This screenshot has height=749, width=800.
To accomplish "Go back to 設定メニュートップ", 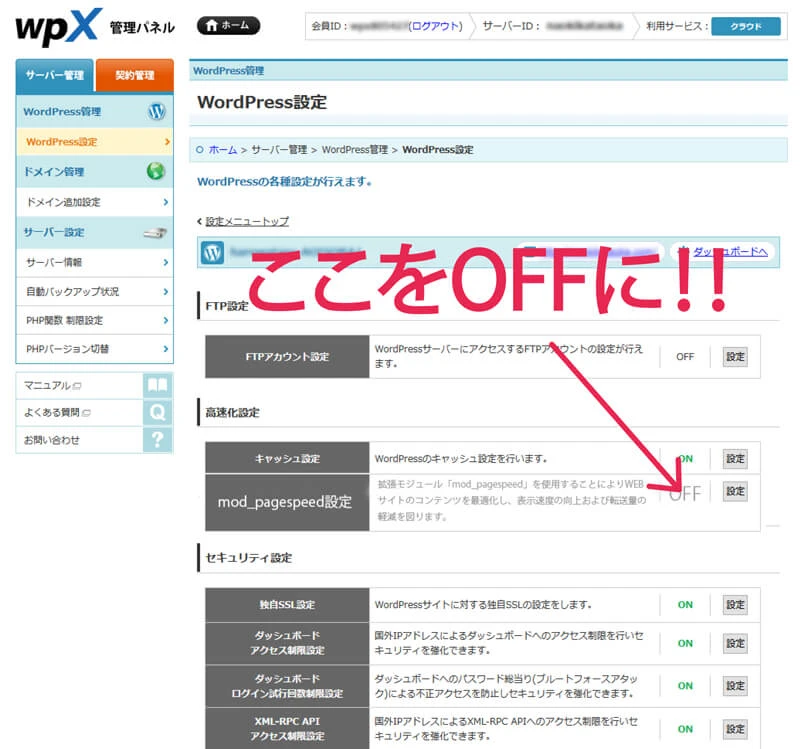I will 247,221.
